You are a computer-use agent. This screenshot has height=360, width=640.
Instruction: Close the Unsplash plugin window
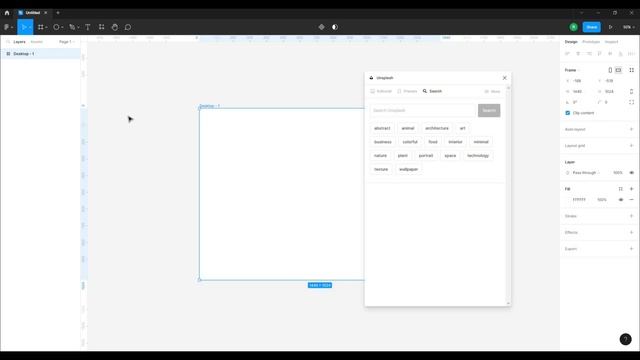tap(504, 78)
